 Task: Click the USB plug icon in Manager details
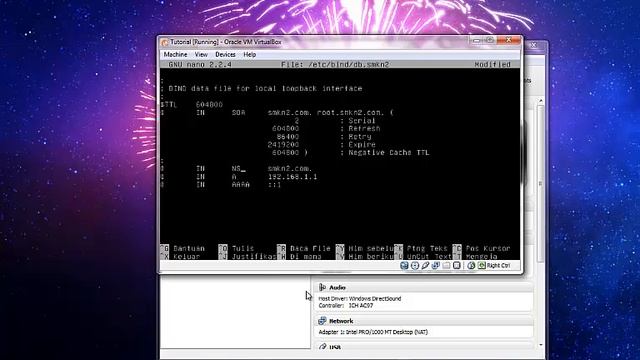[322, 347]
